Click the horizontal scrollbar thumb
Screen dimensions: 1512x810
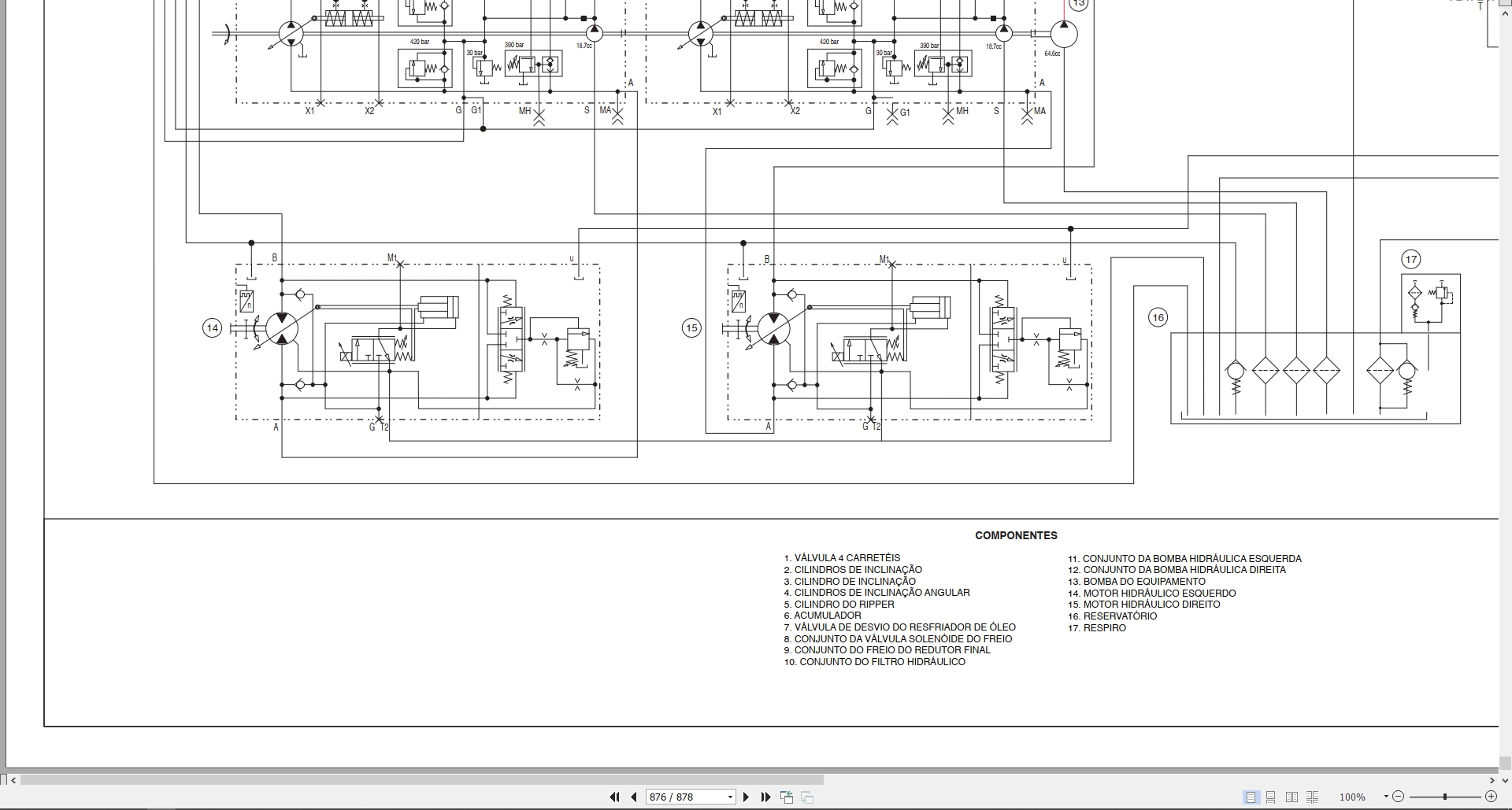(422, 780)
